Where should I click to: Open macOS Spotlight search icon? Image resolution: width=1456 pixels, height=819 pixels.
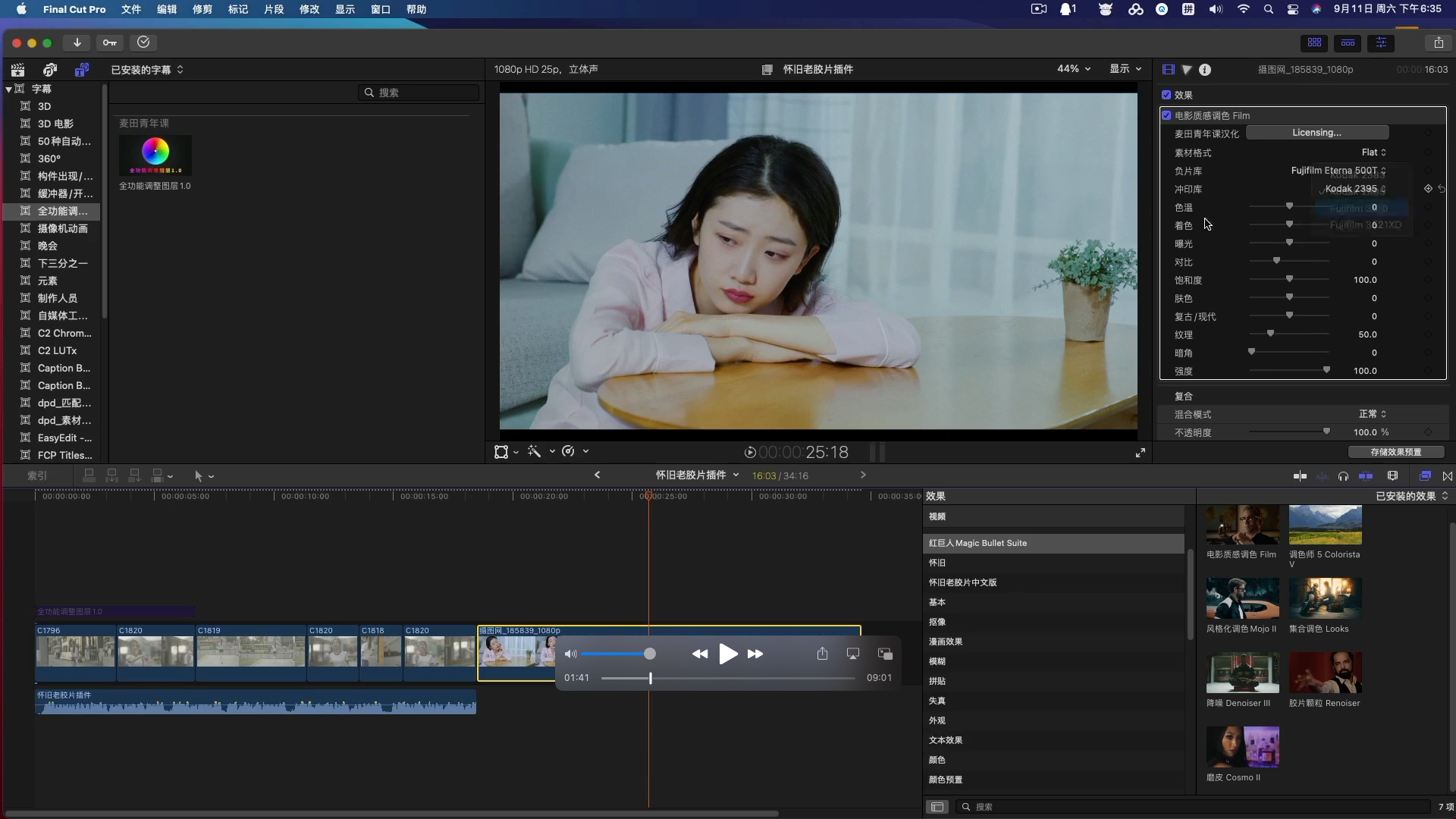pos(1268,9)
